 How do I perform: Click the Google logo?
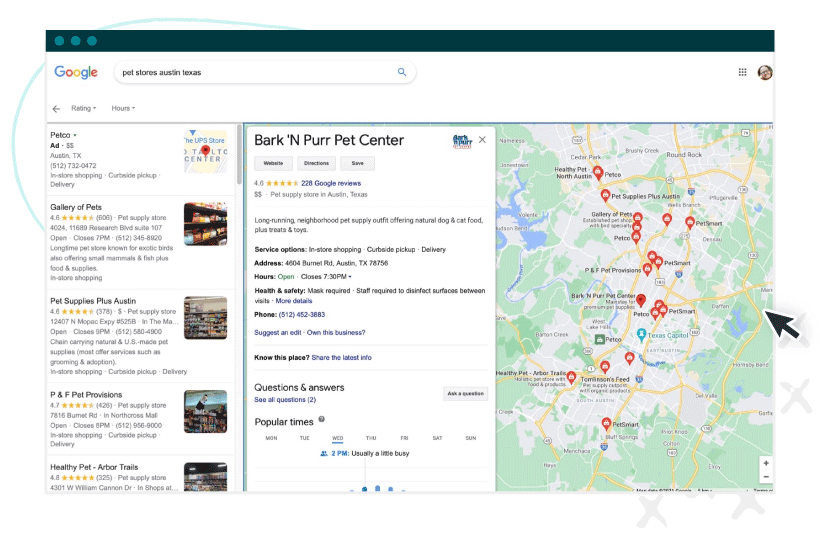coord(76,72)
